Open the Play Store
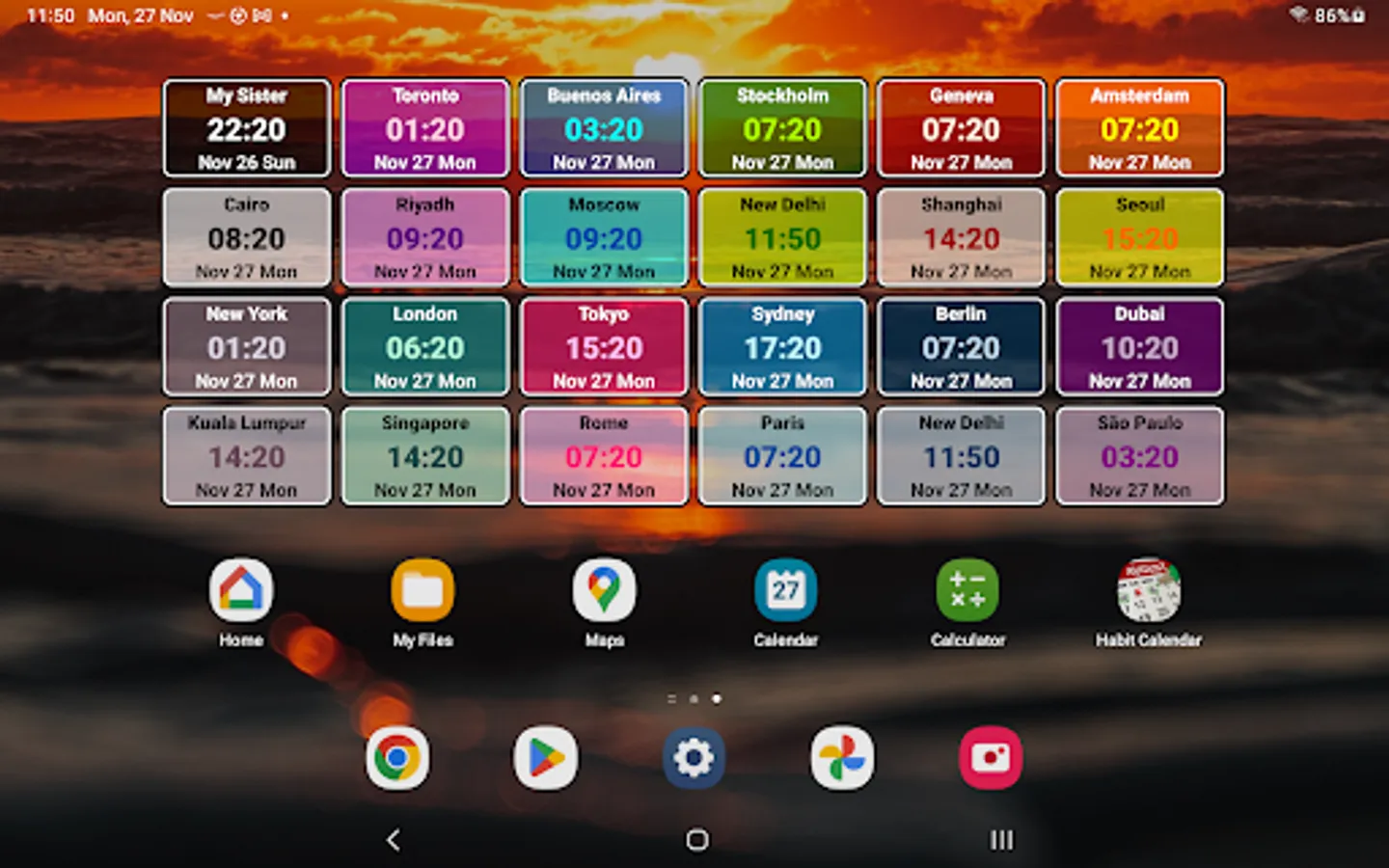Image resolution: width=1389 pixels, height=868 pixels. pos(546,758)
